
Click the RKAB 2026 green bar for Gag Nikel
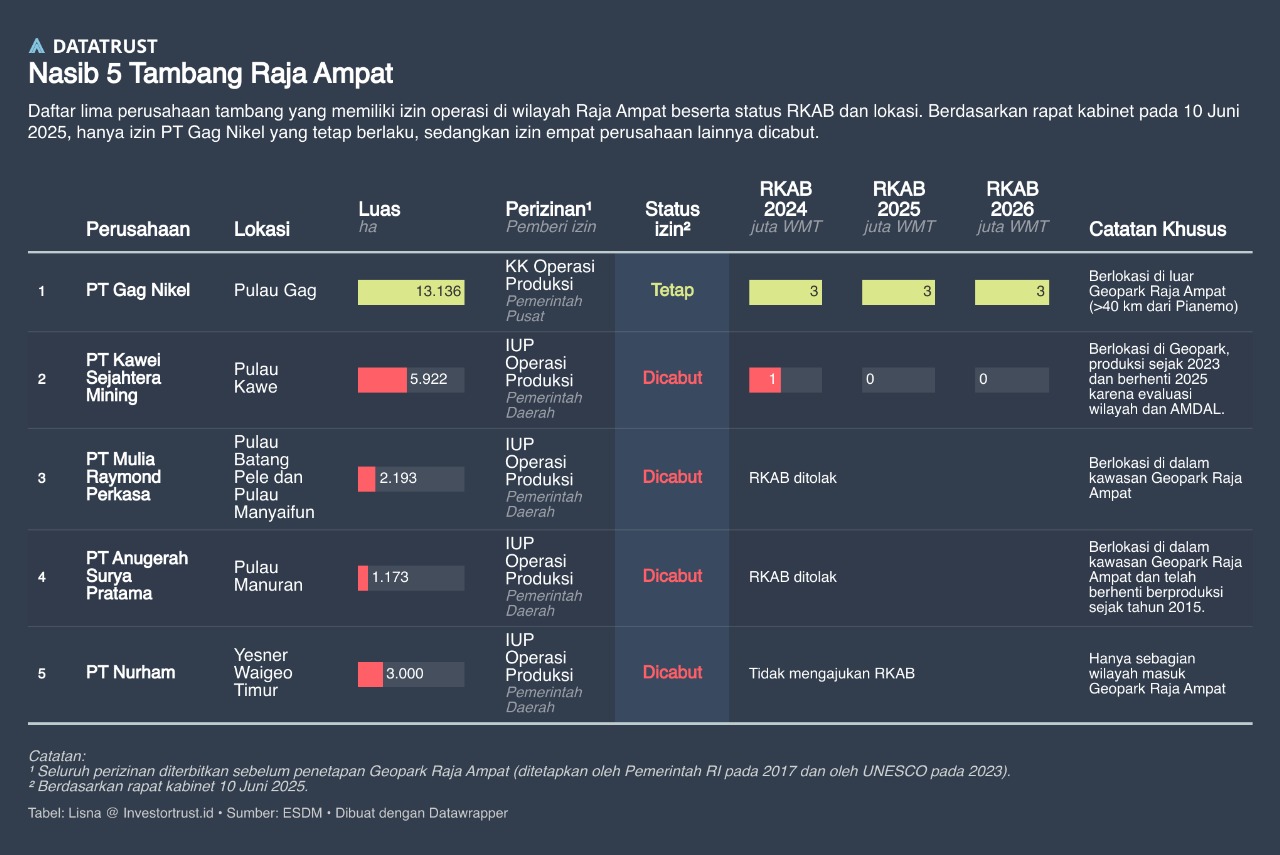coord(1011,292)
